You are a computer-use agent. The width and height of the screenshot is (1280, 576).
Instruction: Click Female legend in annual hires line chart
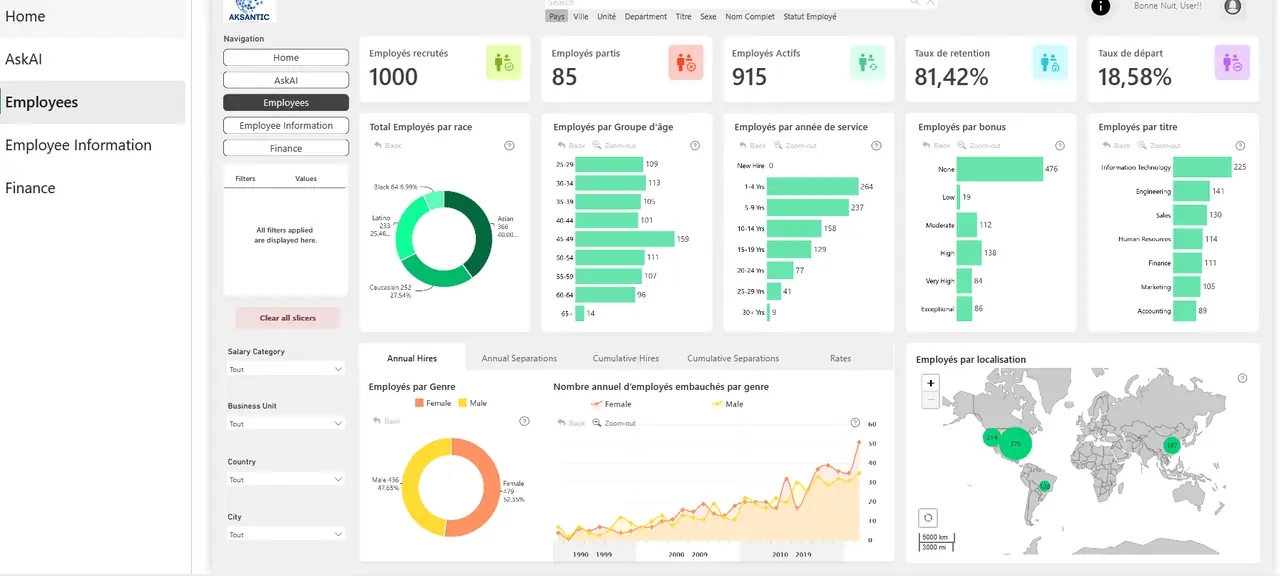point(612,404)
